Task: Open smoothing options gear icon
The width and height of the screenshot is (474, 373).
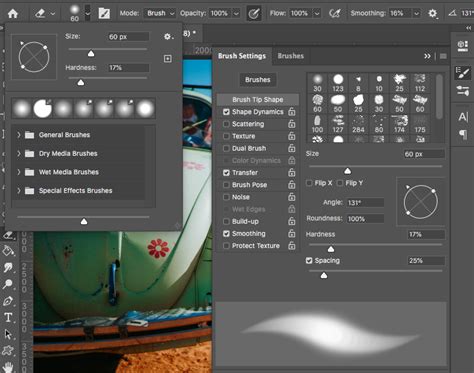Action: pyautogui.click(x=432, y=13)
